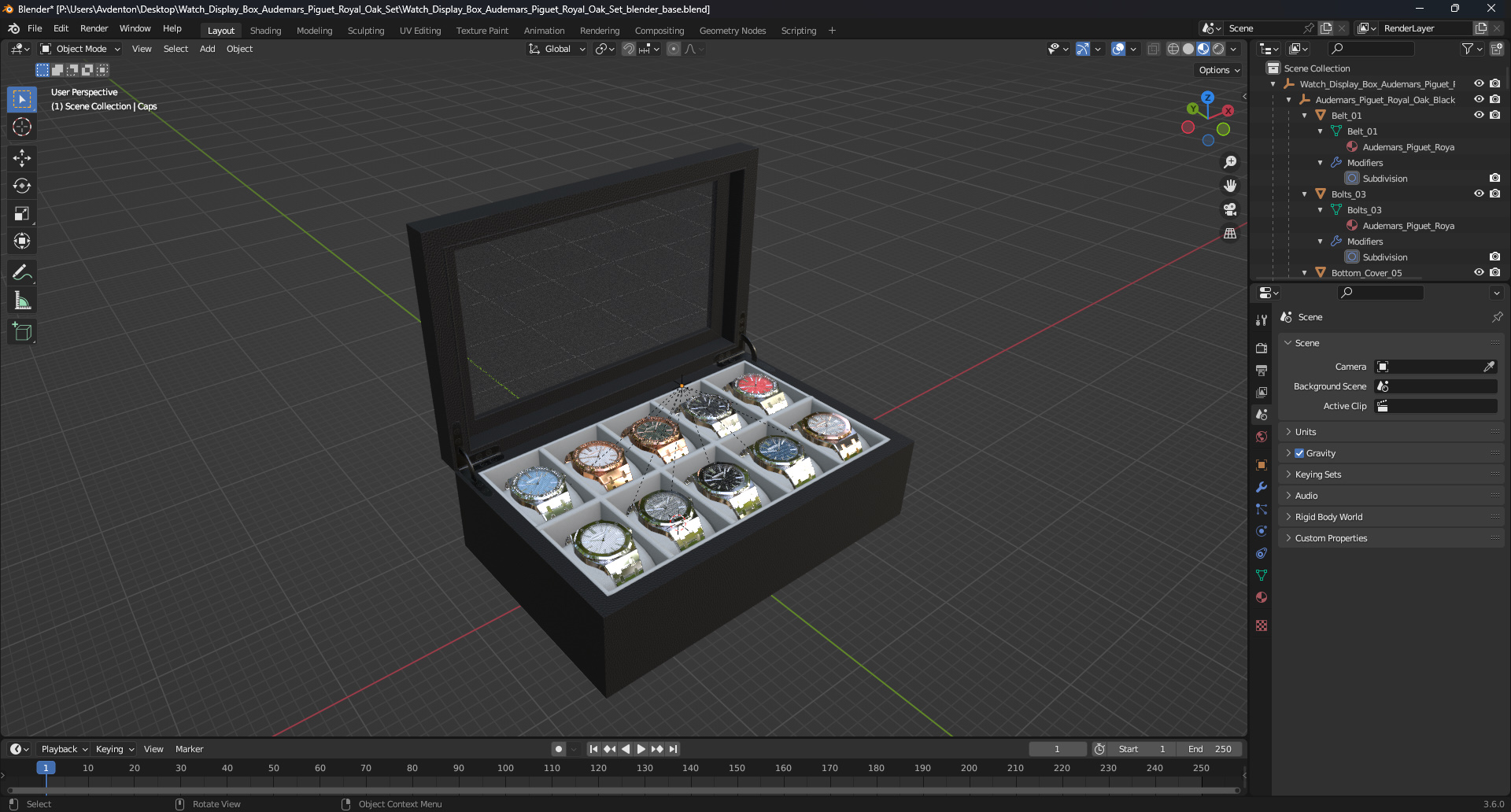Play the animation
Screen dimensions: 1511x812
tap(641, 749)
